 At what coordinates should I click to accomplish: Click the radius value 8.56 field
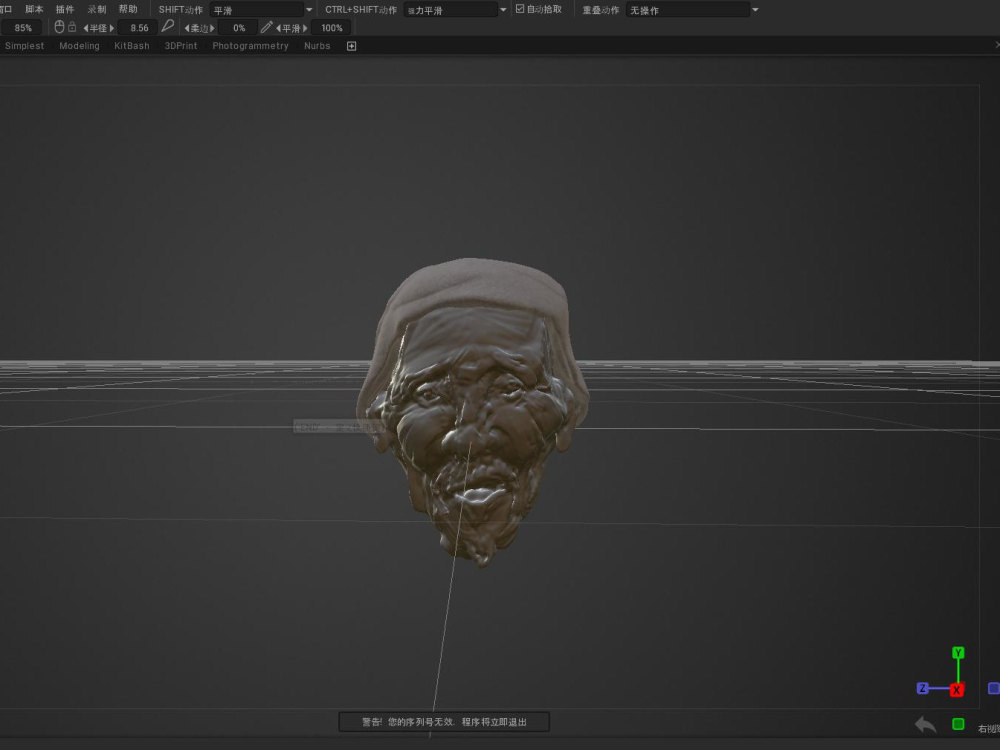pos(138,27)
